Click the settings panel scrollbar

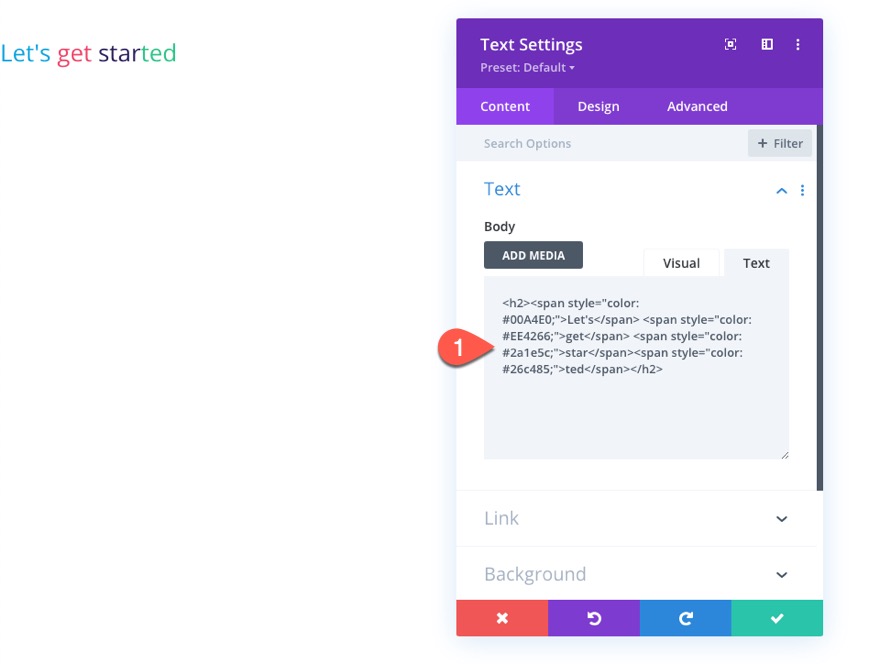(819, 308)
